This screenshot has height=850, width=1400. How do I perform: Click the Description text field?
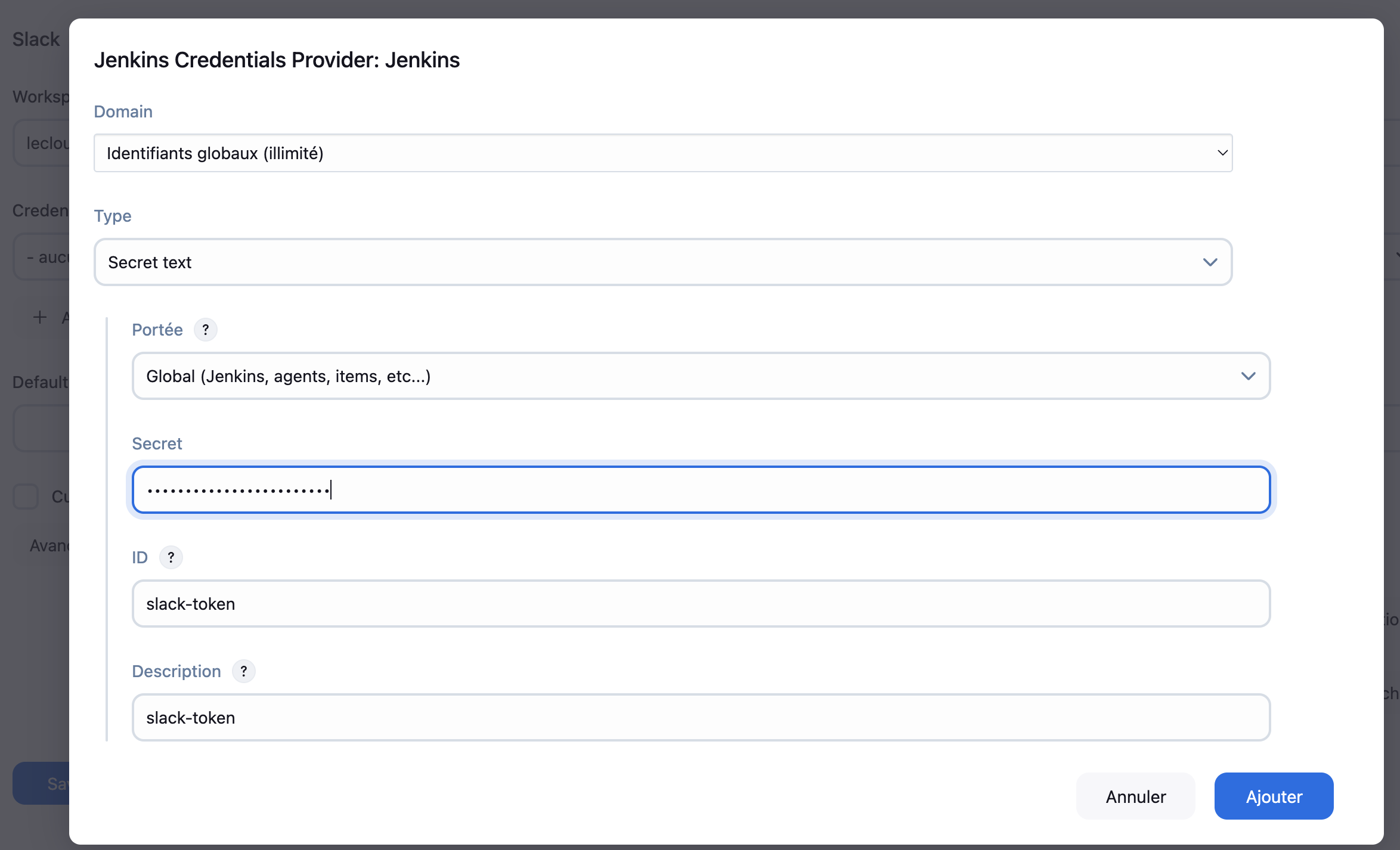click(x=701, y=718)
